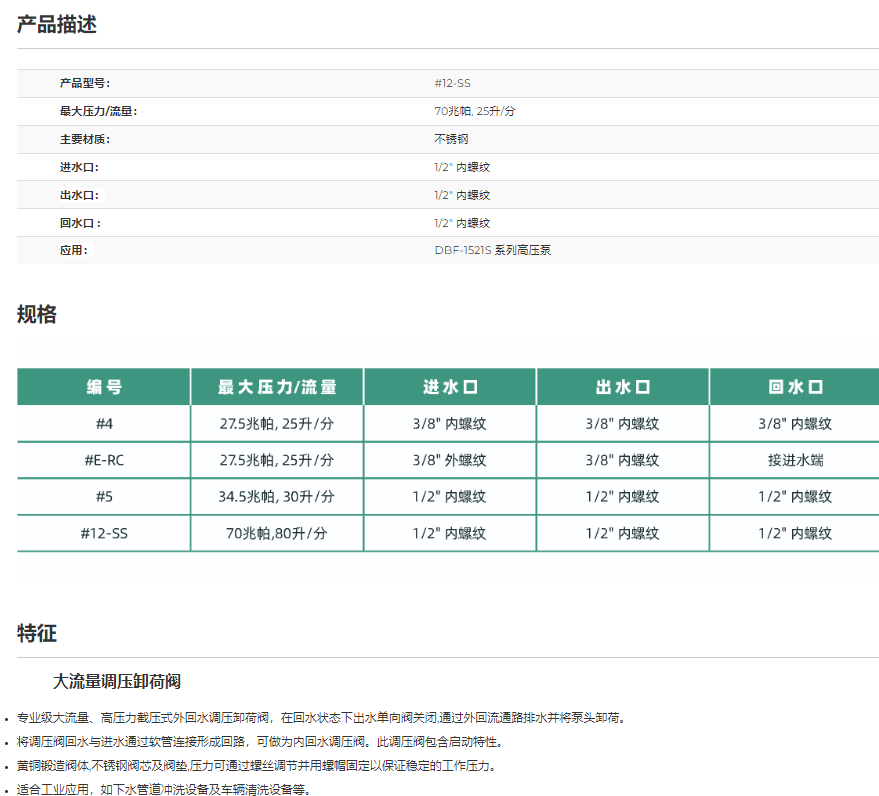Click the 产品描述 section heading
879x796 pixels.
click(x=57, y=24)
